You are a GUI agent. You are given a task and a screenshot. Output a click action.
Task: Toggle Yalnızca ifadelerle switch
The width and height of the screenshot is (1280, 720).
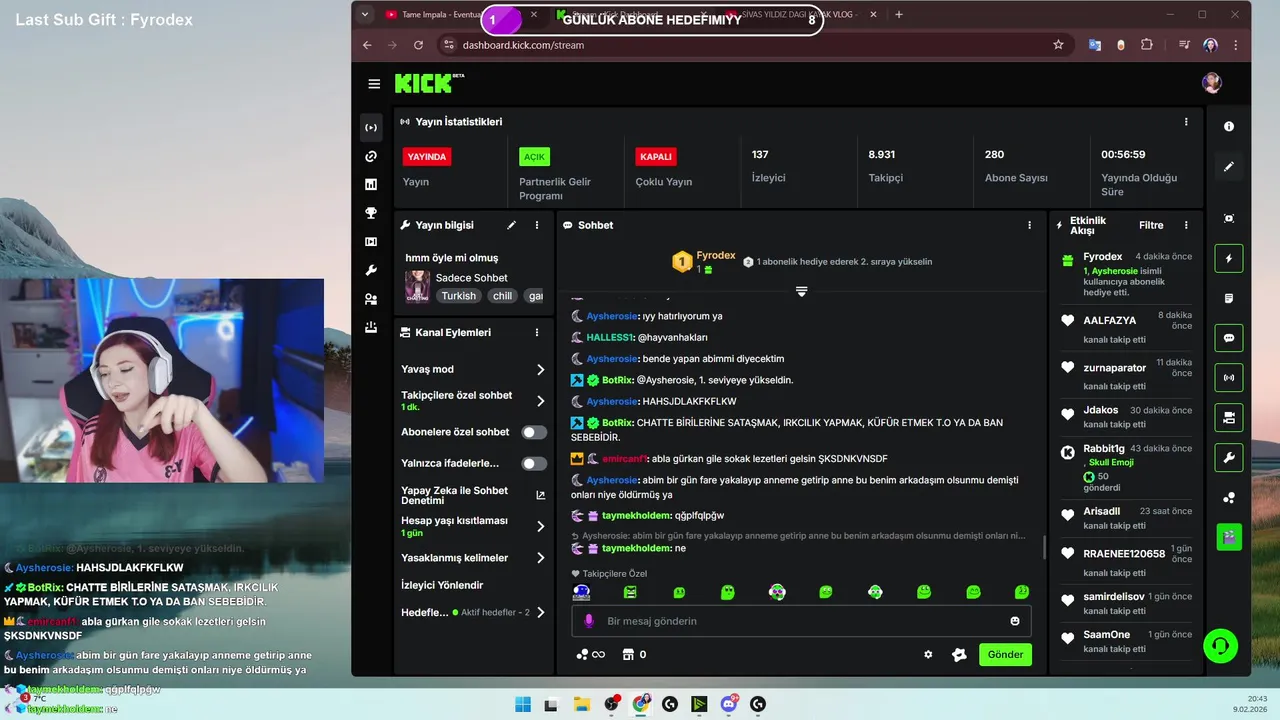tap(534, 463)
